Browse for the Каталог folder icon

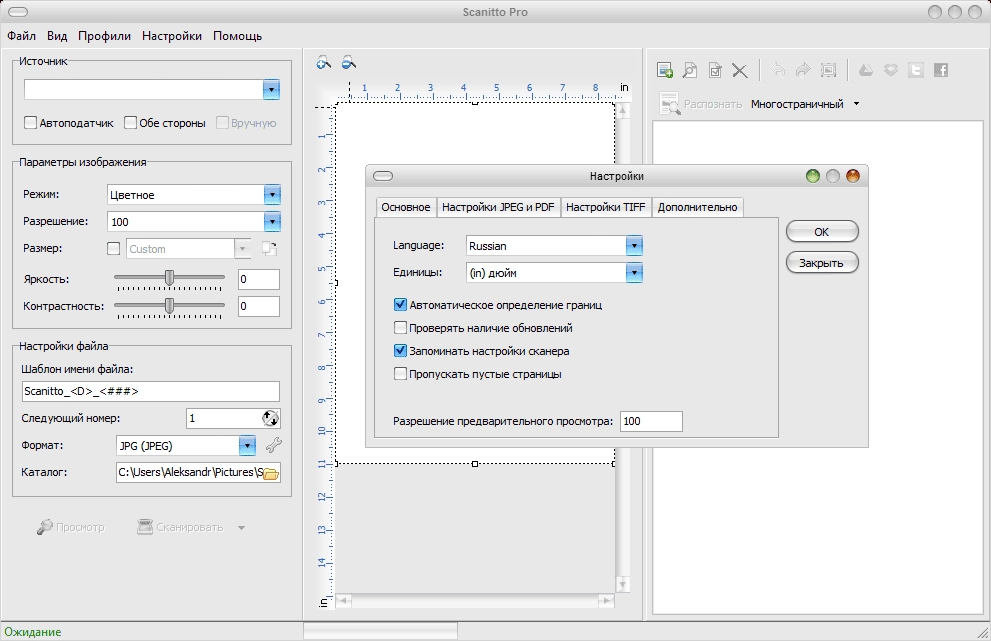[271, 473]
